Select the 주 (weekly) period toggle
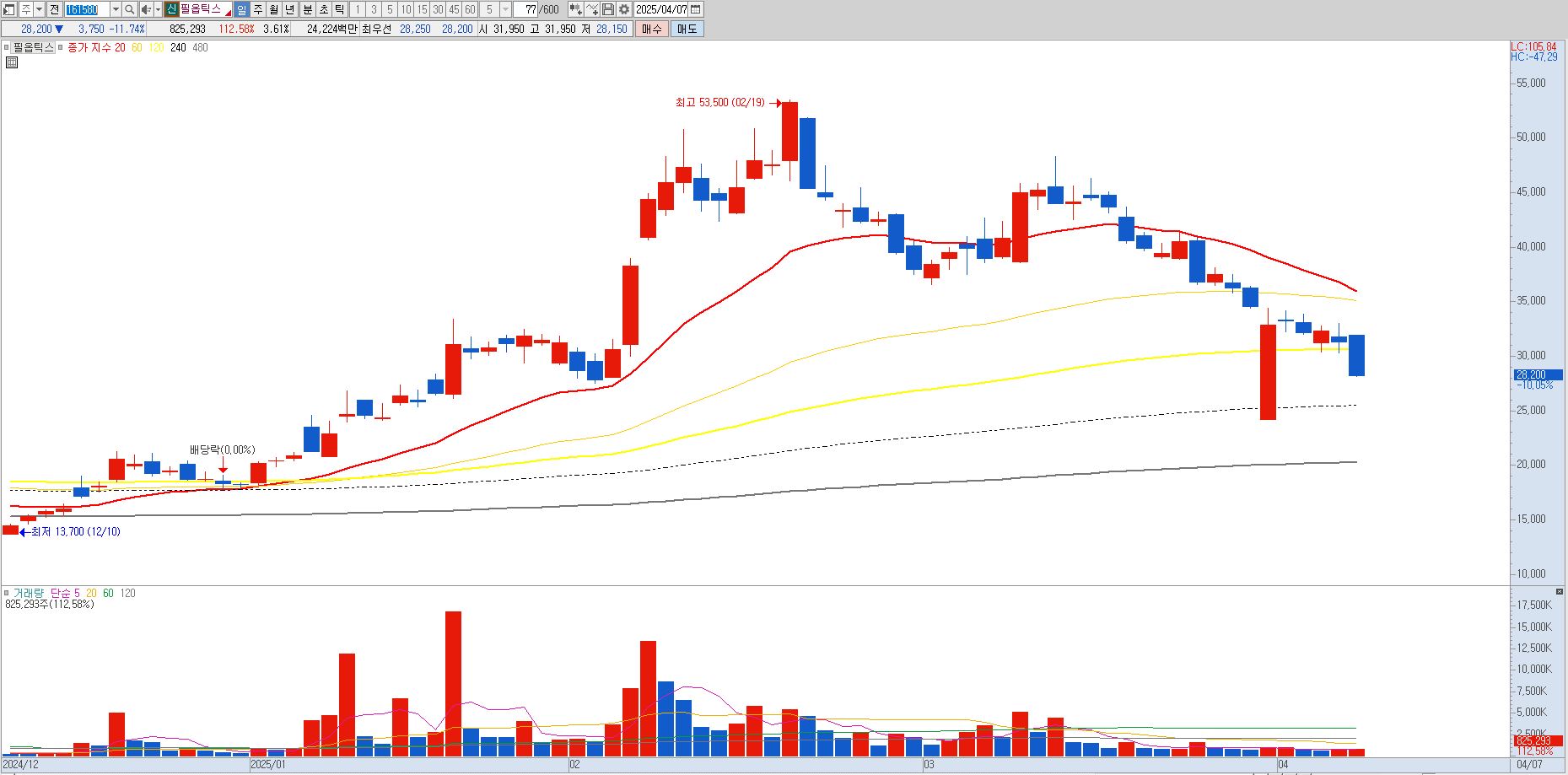Viewport: 1568px width, 775px height. 258,9
